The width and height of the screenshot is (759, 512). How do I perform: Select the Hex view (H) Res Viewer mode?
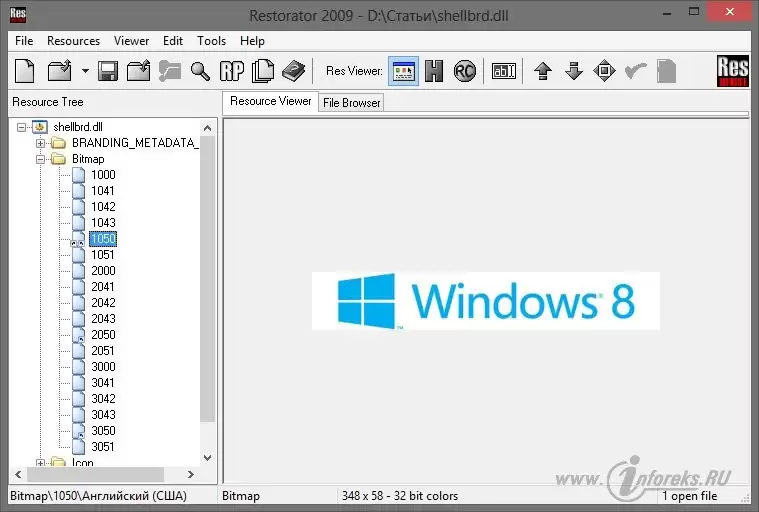434,71
